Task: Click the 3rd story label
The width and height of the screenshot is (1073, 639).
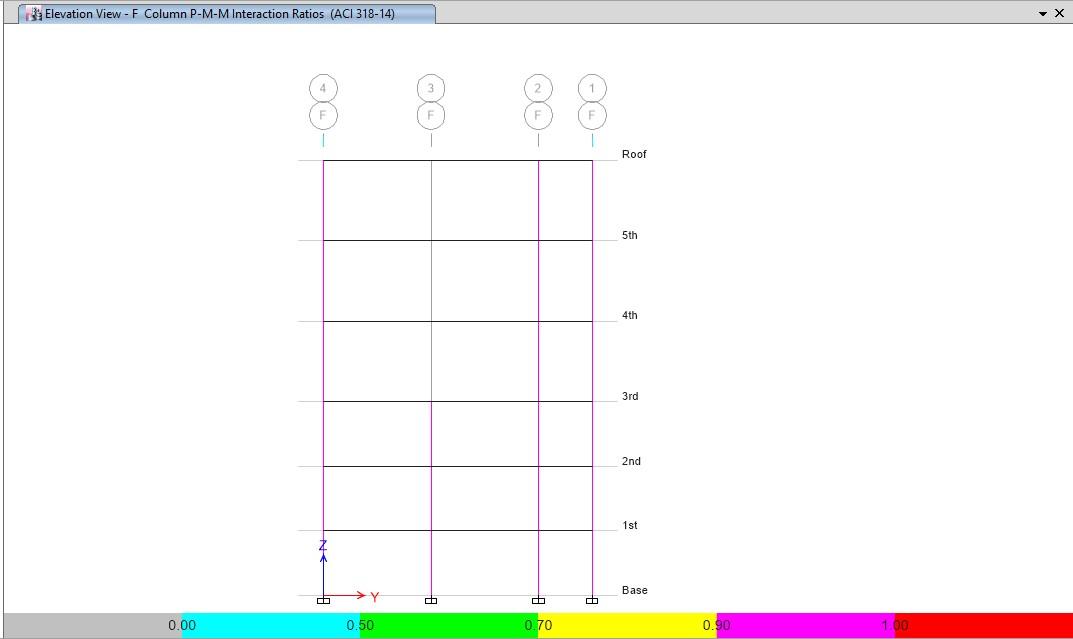Action: coord(630,396)
